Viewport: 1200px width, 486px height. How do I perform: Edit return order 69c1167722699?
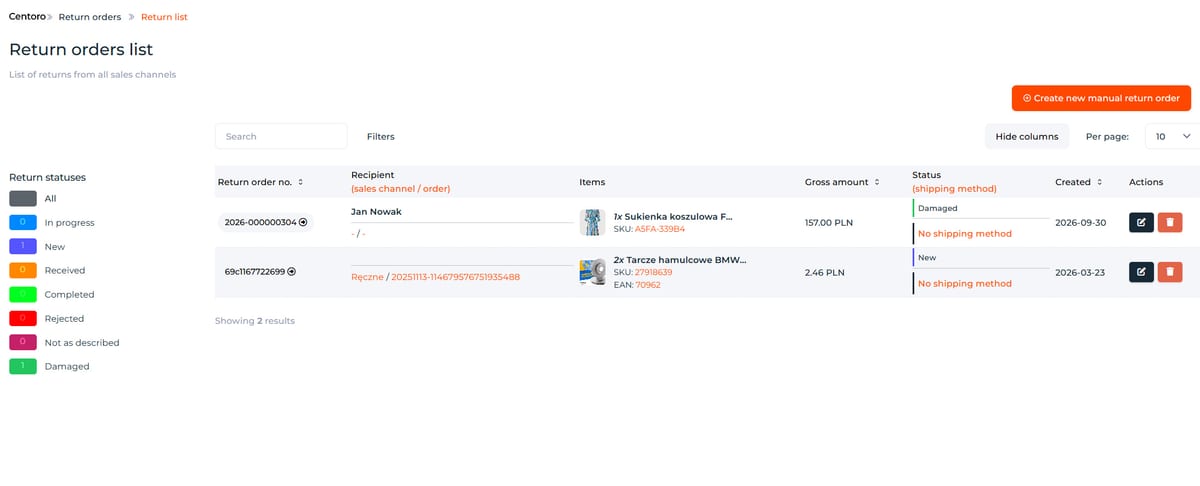tap(1141, 271)
